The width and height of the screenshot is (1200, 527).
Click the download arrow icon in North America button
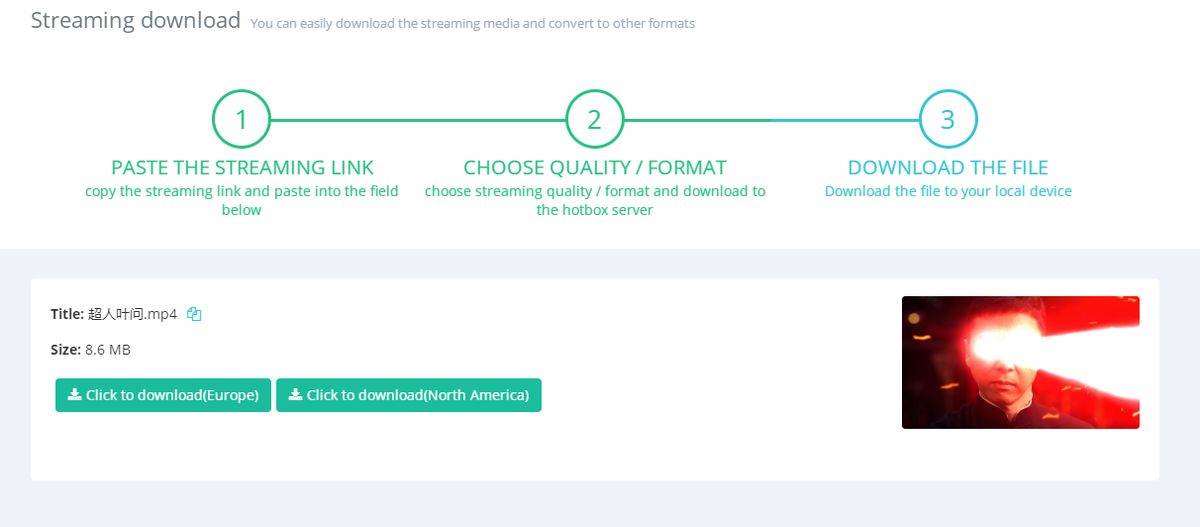point(295,395)
